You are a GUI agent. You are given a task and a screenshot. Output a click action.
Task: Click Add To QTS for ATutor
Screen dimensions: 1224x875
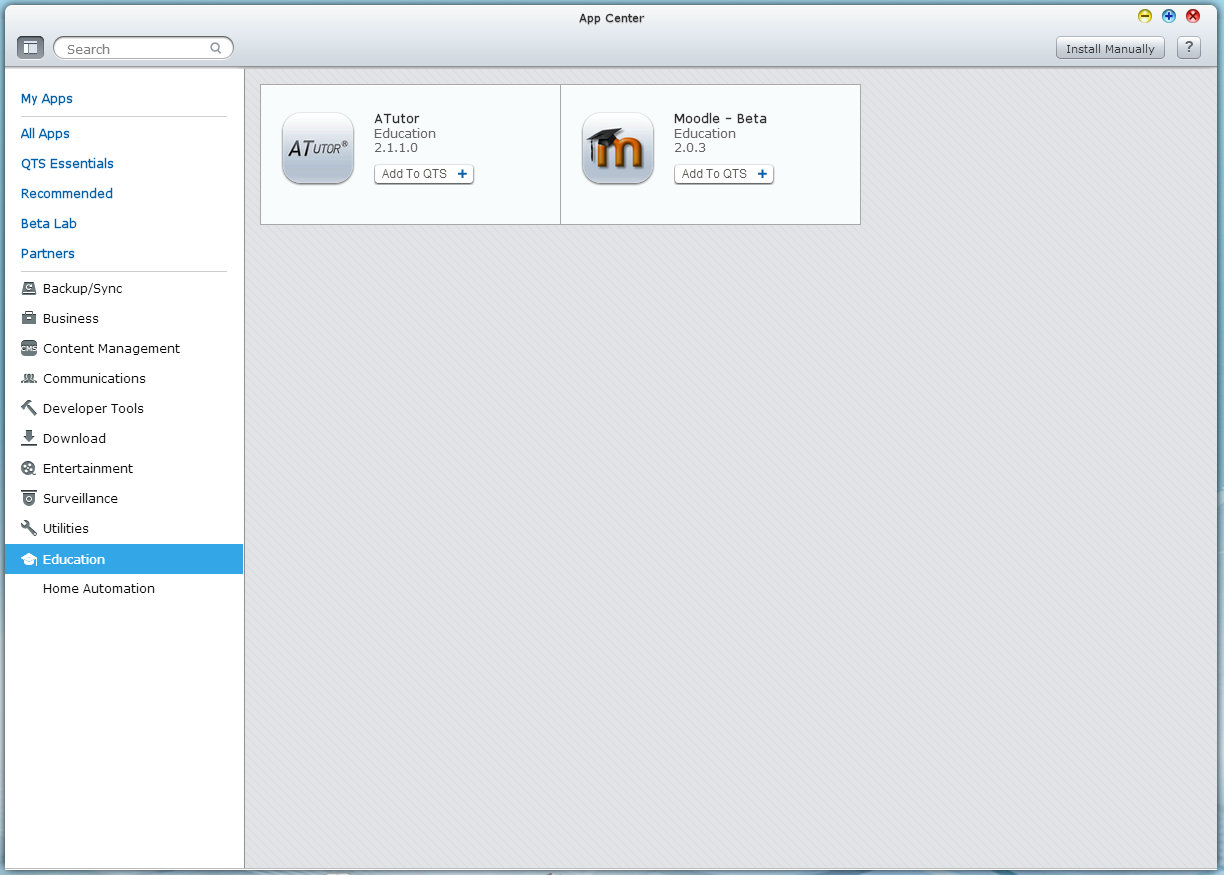pos(423,174)
